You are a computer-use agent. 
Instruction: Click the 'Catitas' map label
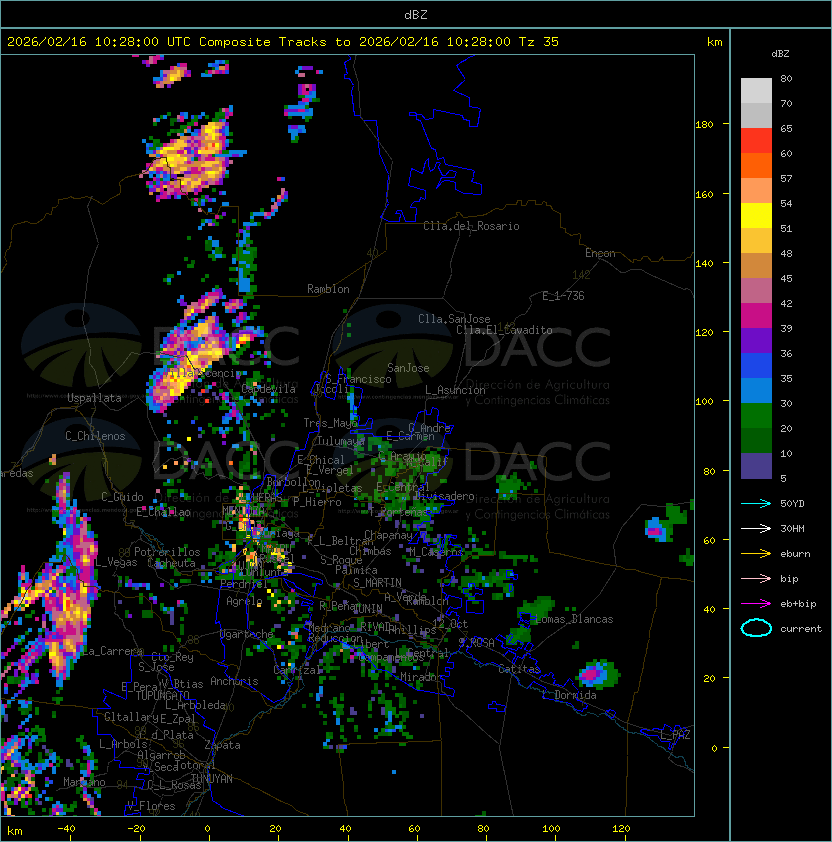(x=519, y=670)
